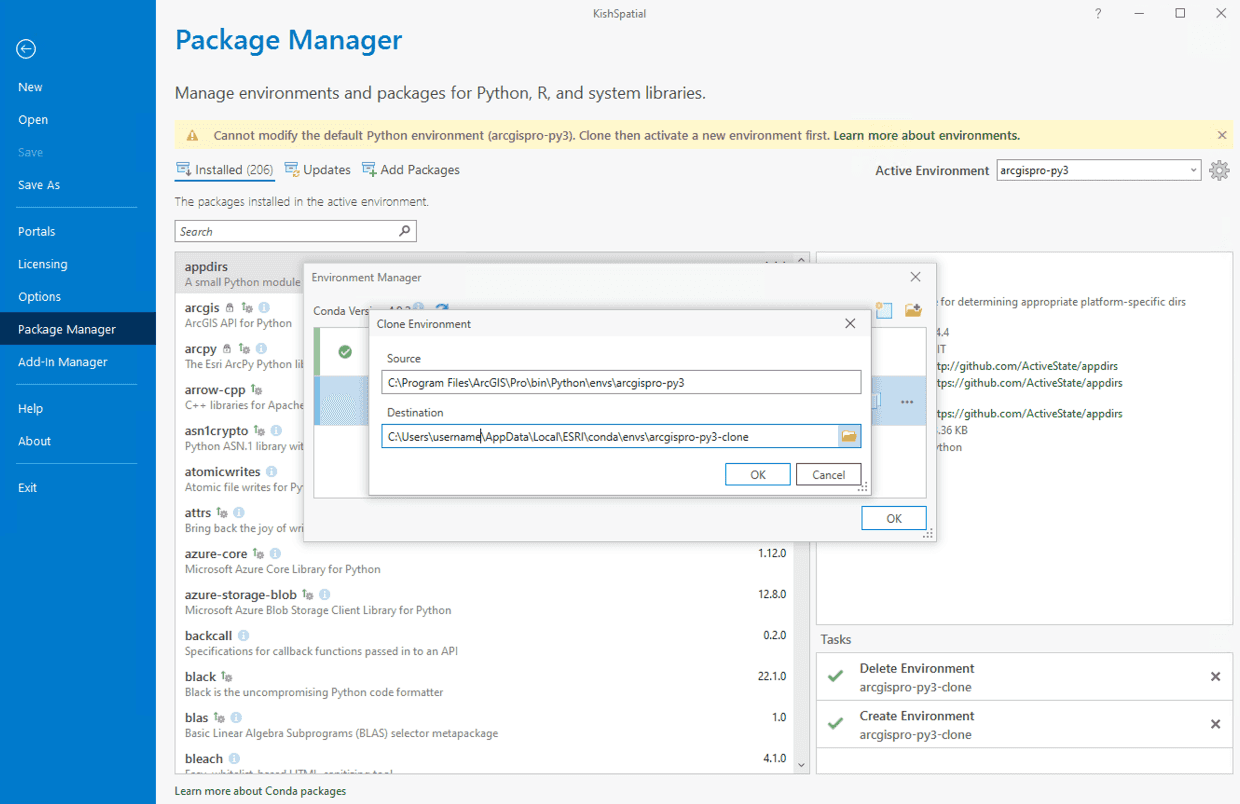Click OK in Clone Environment dialog
Screen dimensions: 1240x804
[x=757, y=475]
